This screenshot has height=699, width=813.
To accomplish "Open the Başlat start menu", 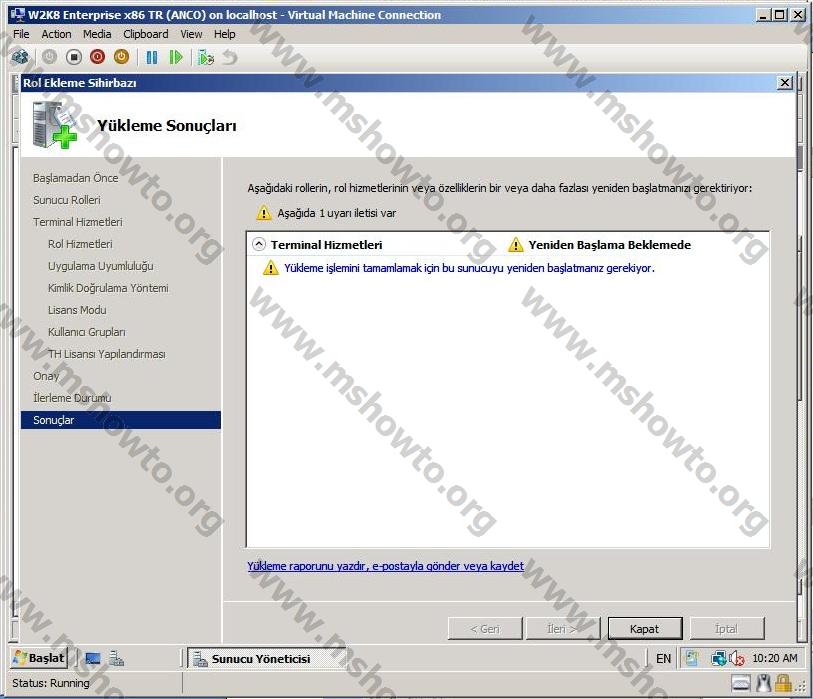I will coord(39,658).
